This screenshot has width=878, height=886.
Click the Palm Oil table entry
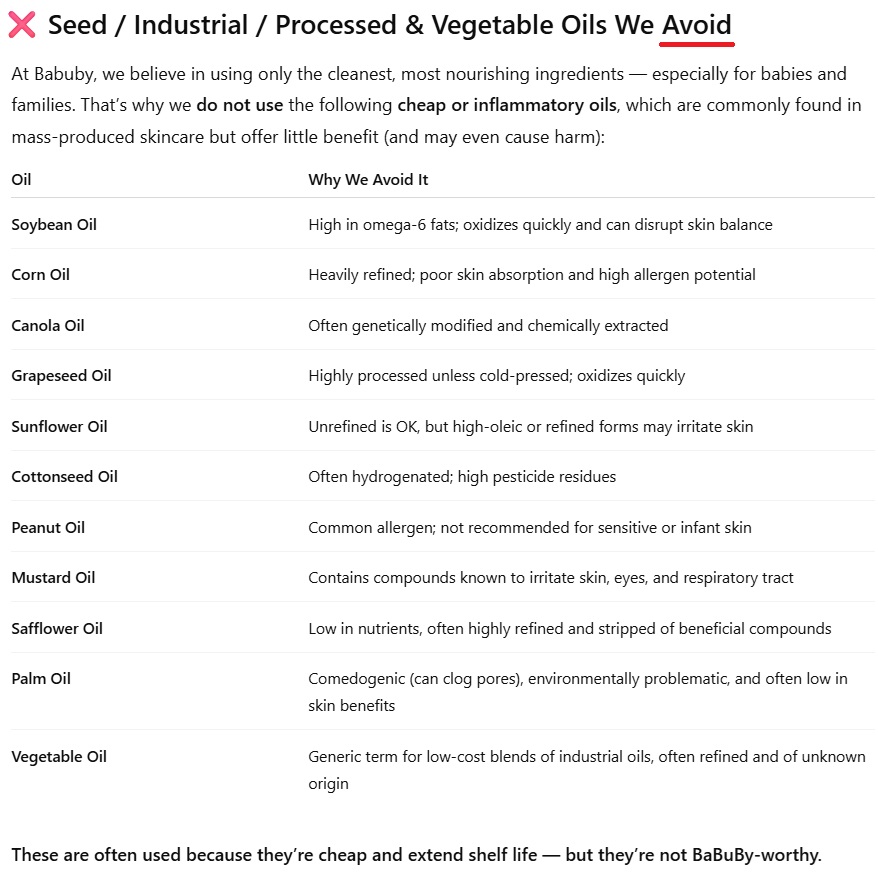[41, 679]
